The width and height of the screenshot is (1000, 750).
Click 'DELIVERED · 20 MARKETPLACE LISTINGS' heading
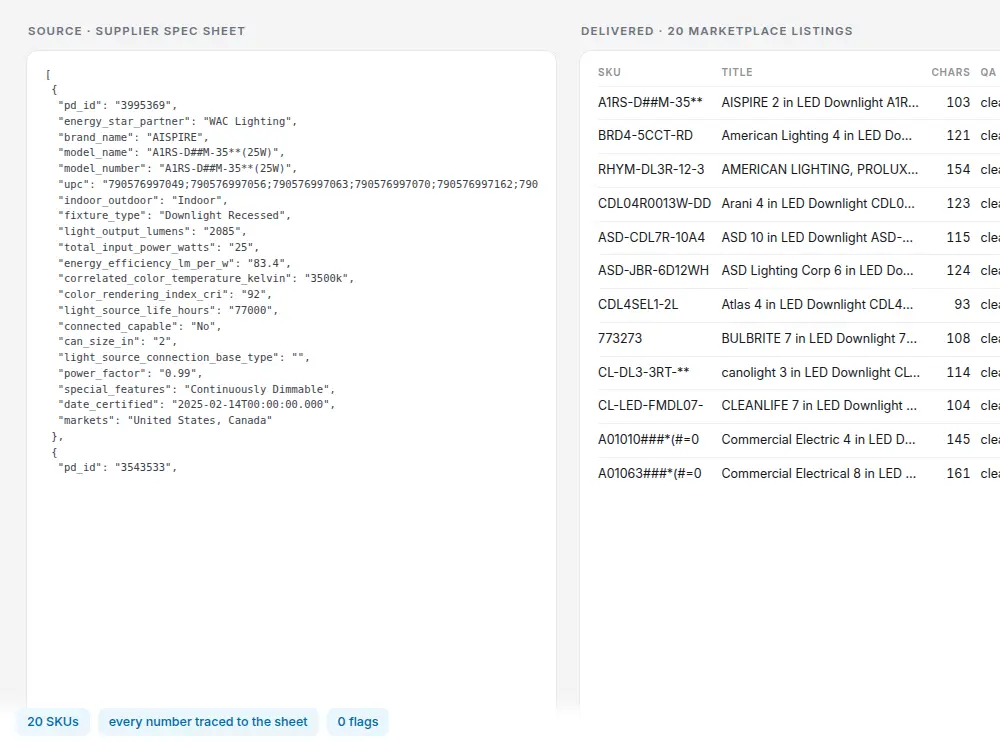(x=717, y=31)
